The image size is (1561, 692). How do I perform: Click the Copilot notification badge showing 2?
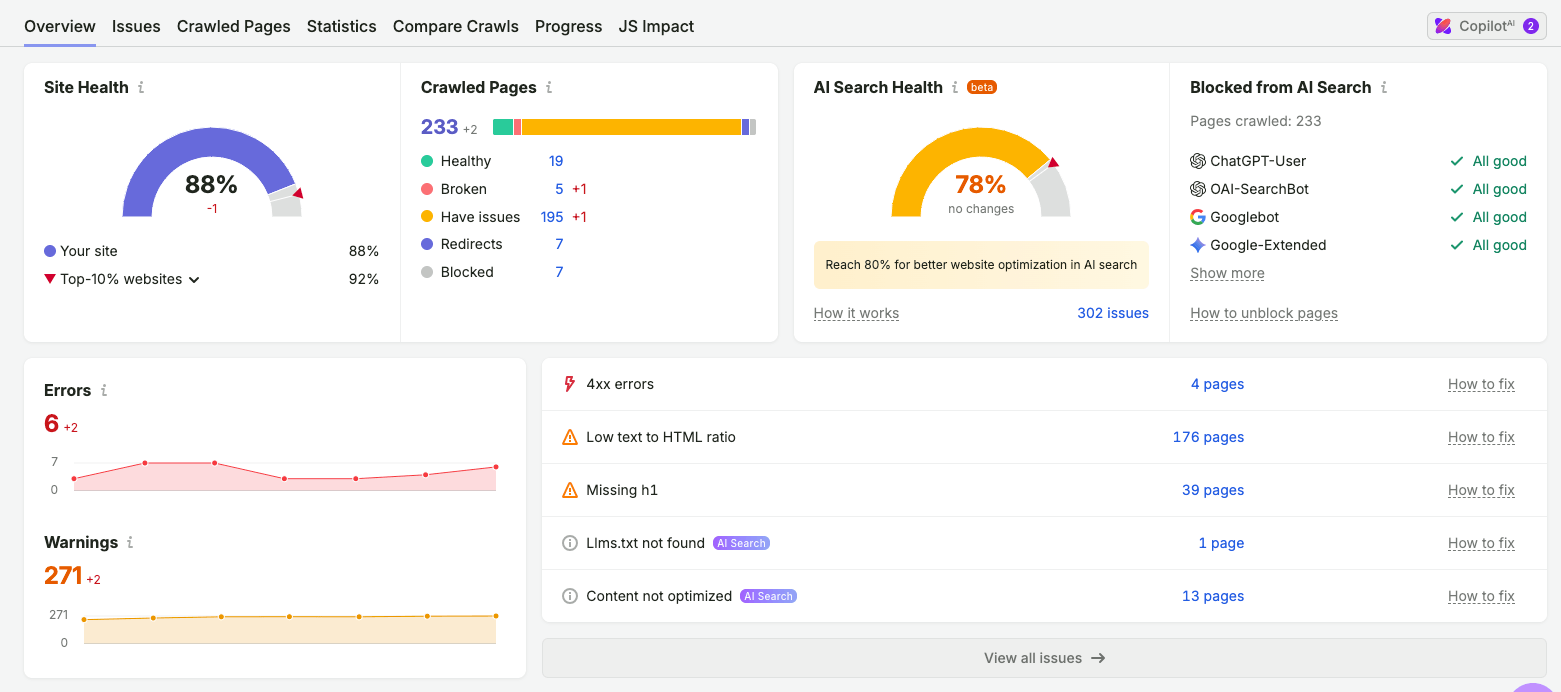(x=1531, y=26)
